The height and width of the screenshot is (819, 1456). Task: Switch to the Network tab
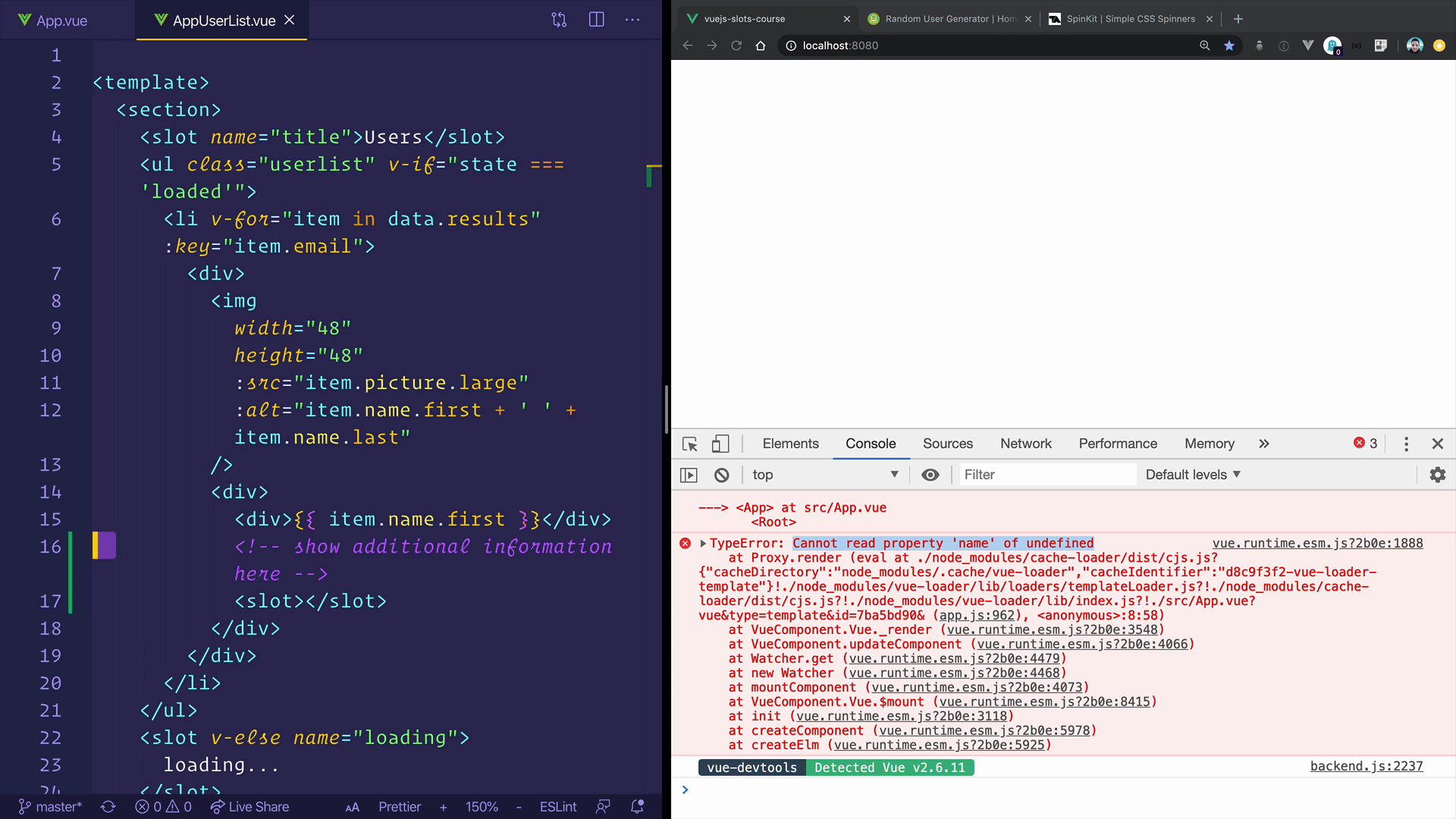[1025, 444]
